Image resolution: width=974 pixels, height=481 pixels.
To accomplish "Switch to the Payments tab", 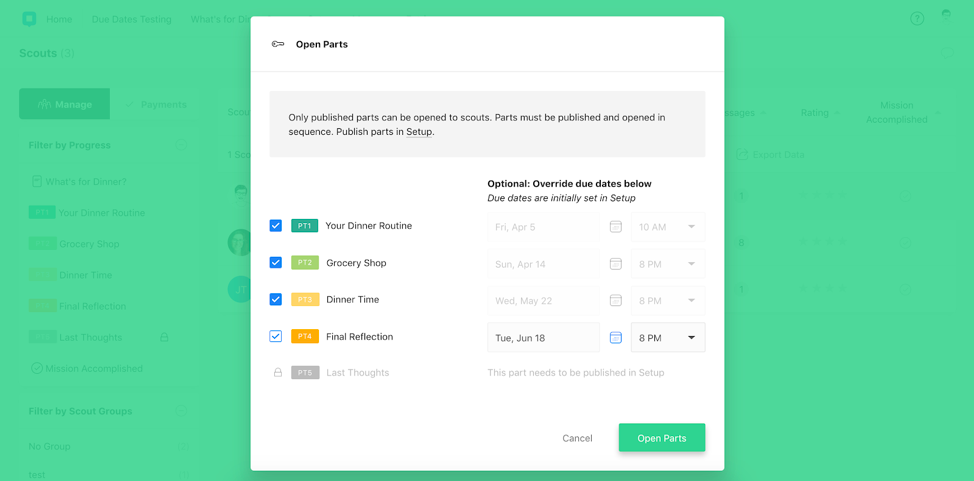I will pos(157,104).
